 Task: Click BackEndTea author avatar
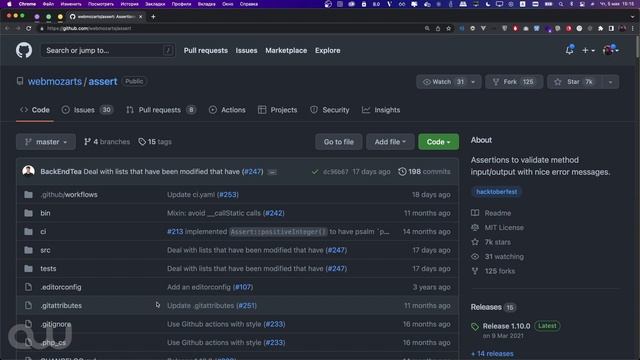[x=29, y=171]
